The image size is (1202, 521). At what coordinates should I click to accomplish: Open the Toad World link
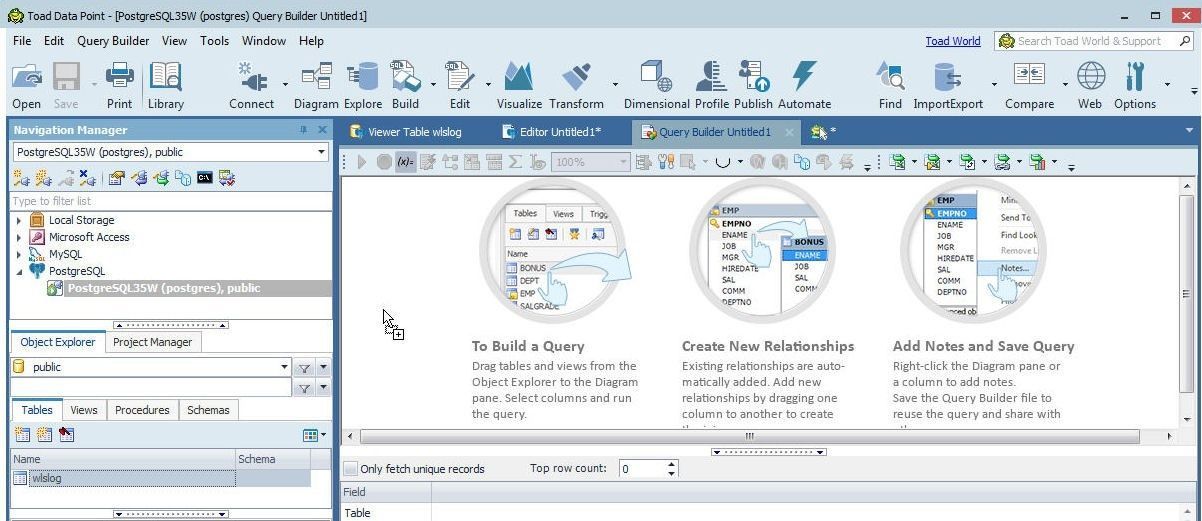(x=953, y=41)
